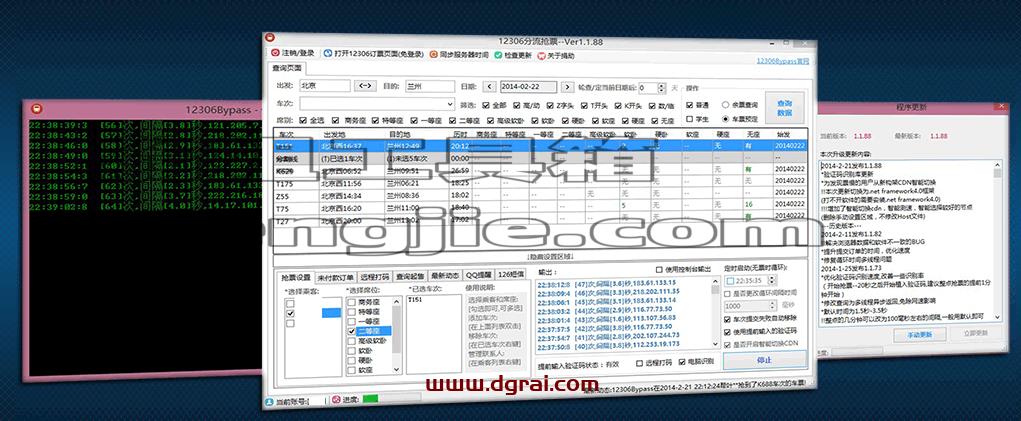
Task: Toggle the 高/动 filter checkbox
Action: tap(516, 105)
